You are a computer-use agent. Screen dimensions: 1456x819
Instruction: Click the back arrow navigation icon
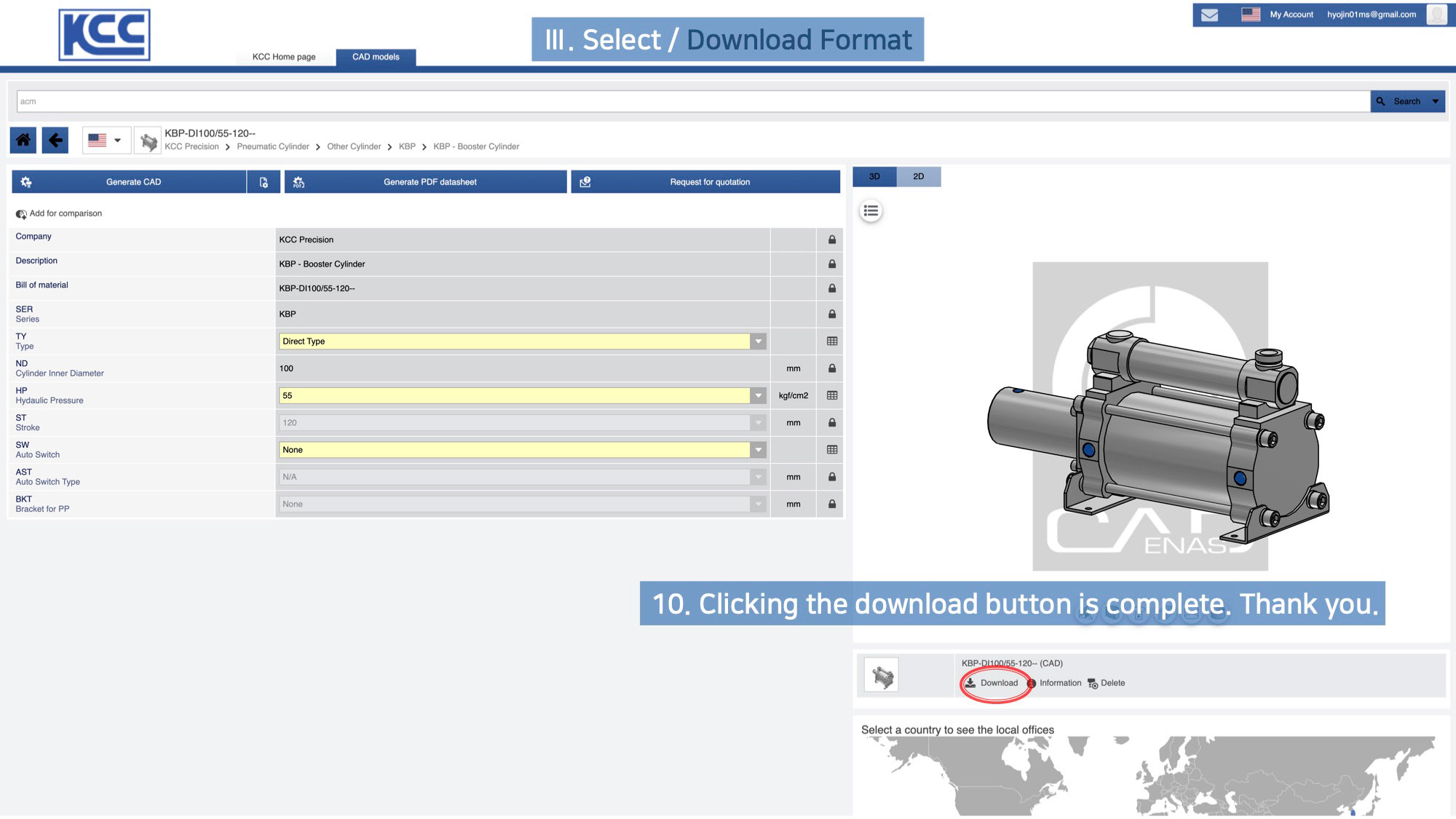(x=55, y=140)
